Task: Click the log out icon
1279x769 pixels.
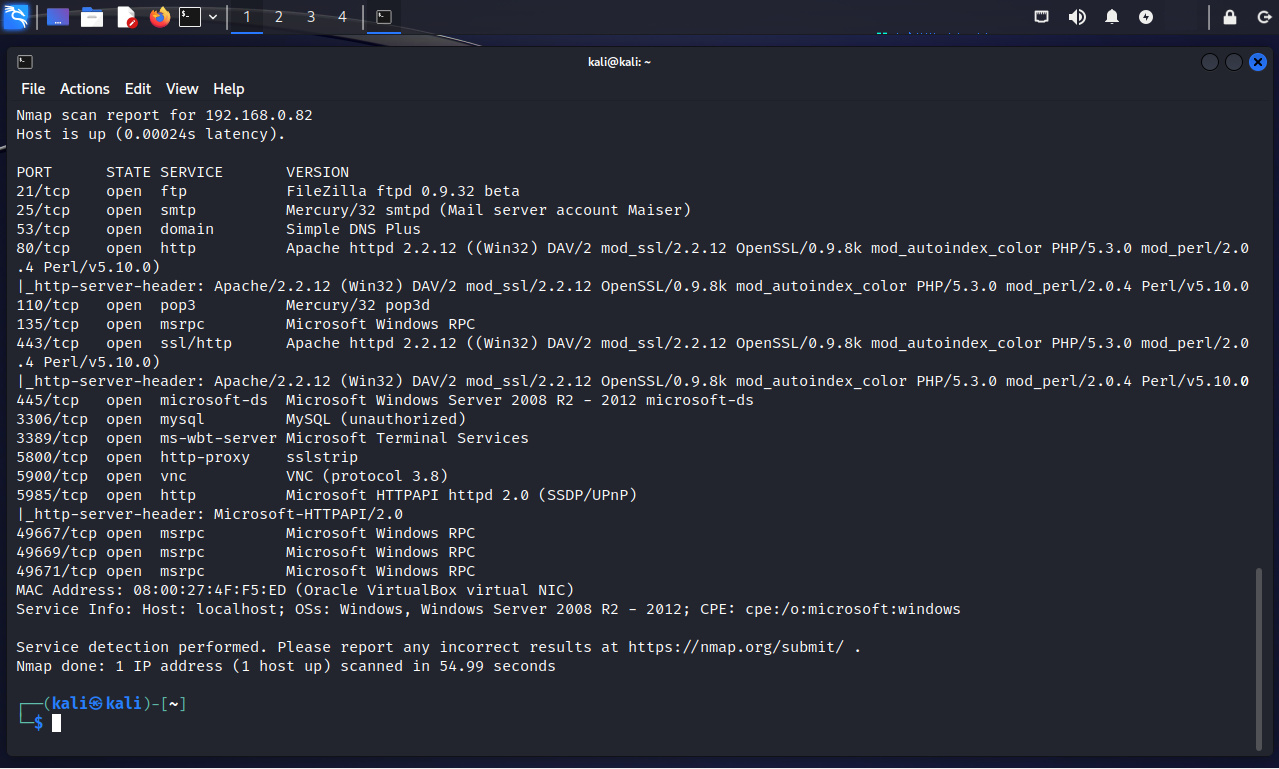Action: point(1262,17)
